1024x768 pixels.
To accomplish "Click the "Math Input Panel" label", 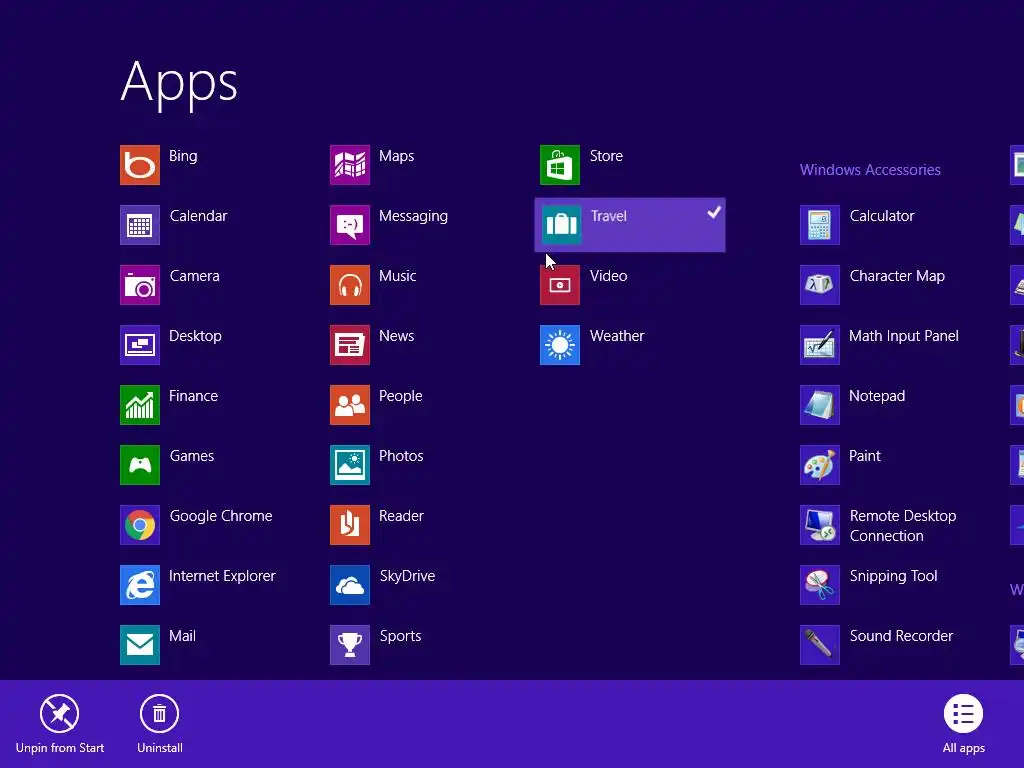I will [x=904, y=336].
